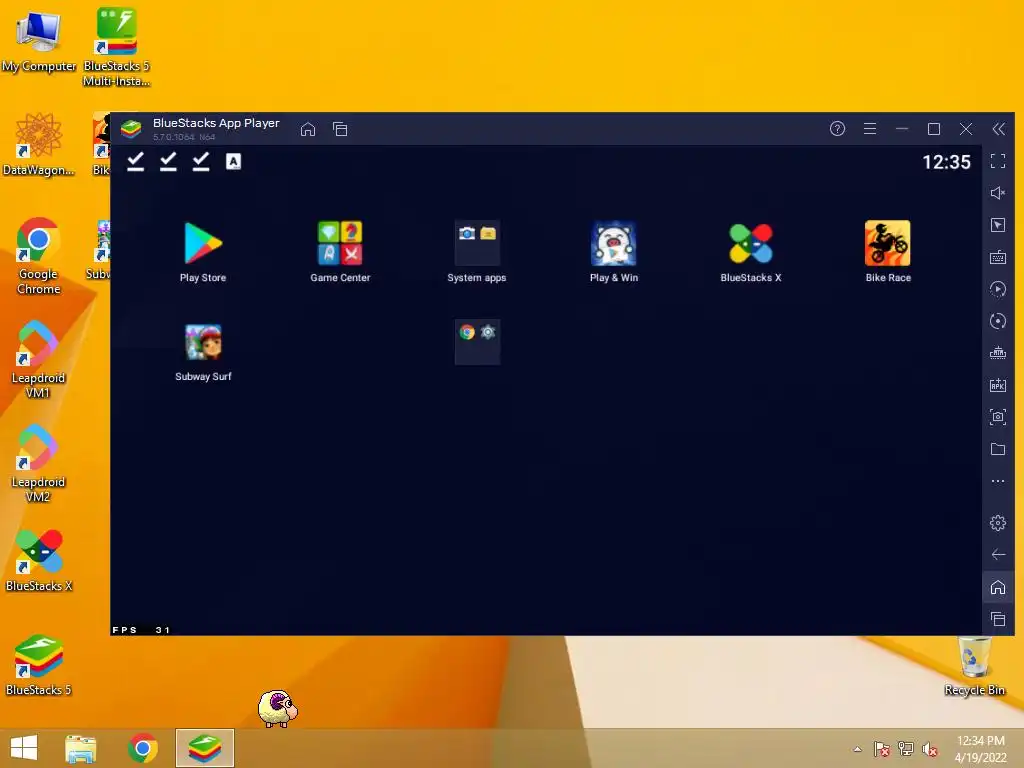Click the sync operations play-circle icon
This screenshot has height=768, width=1024.
[x=998, y=289]
